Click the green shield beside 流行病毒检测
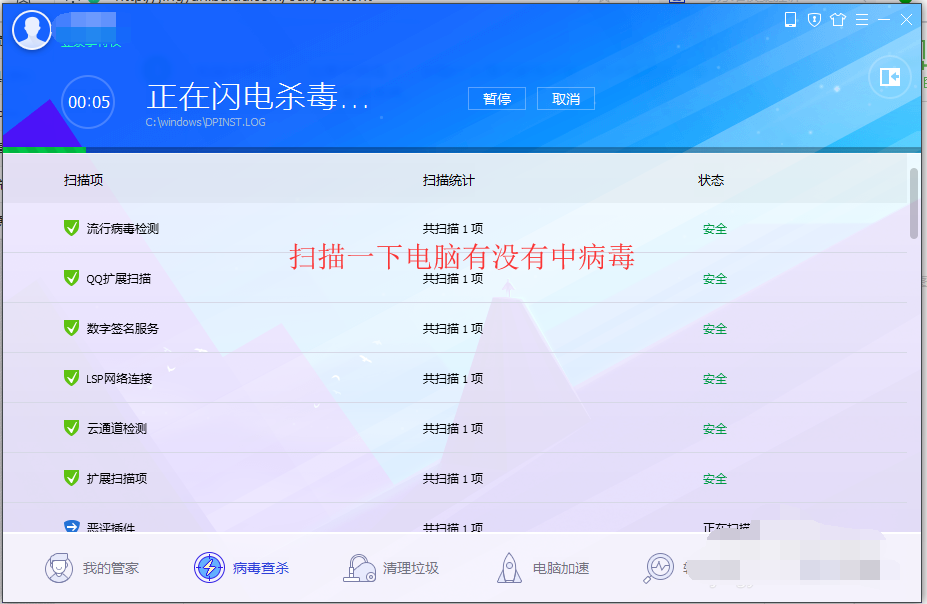 72,228
